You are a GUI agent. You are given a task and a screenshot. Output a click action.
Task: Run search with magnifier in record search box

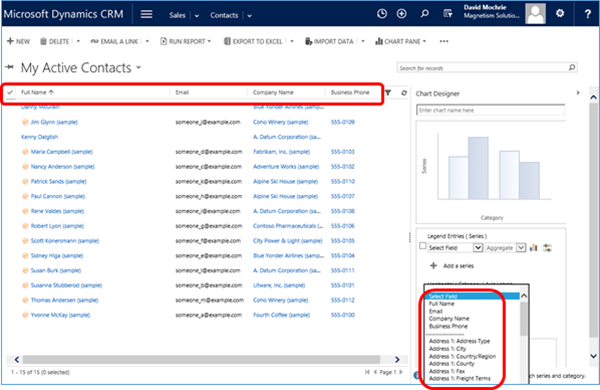tap(572, 68)
